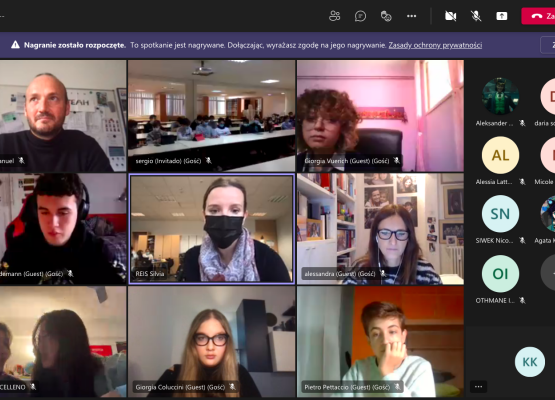Select the CELLENO video tile
The width and height of the screenshot is (555, 400).
(x=63, y=342)
